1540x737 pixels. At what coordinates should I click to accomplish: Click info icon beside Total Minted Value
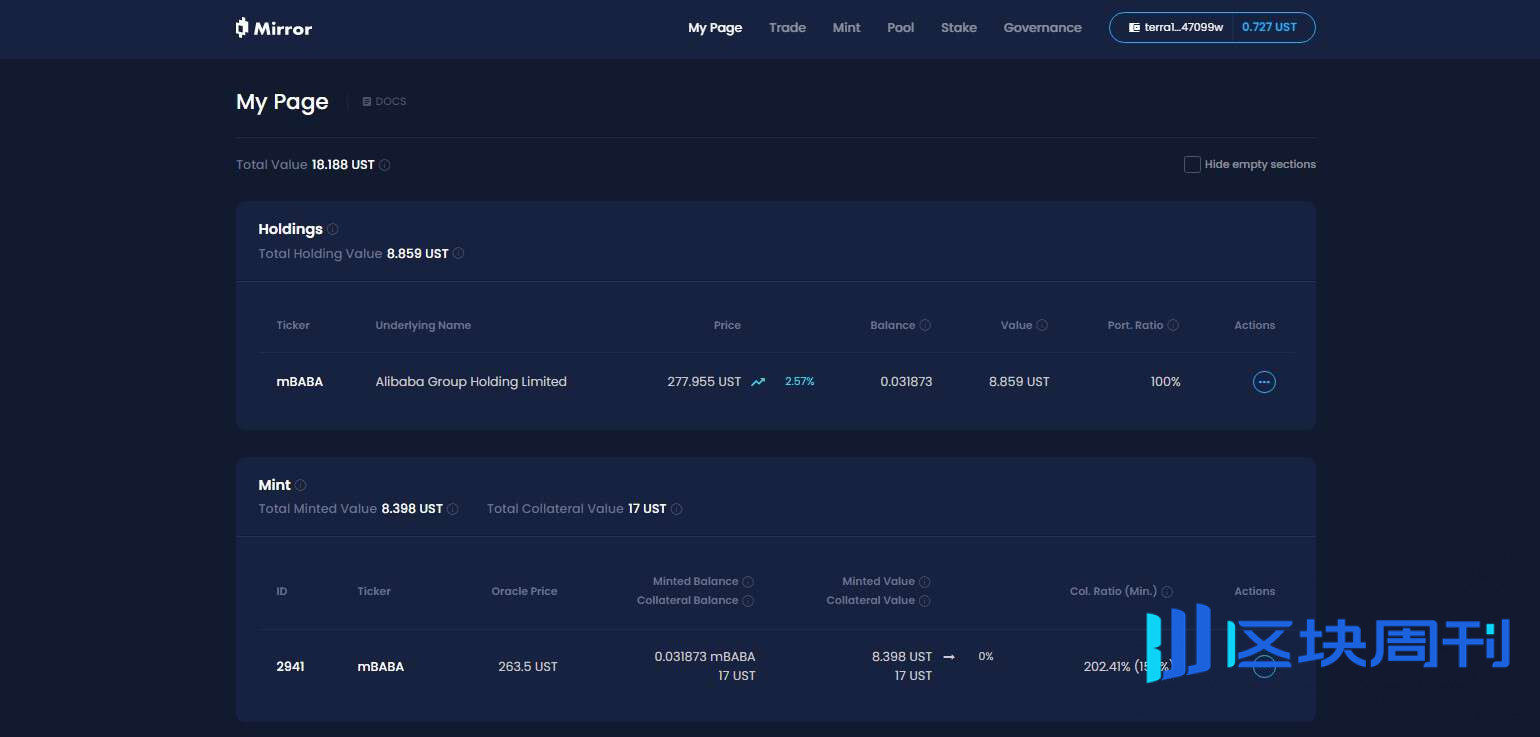coord(453,509)
